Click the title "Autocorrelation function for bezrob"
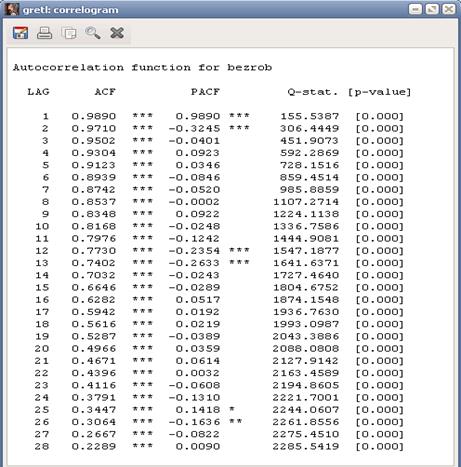Viewport: 461px width, 467px height. coord(142,68)
